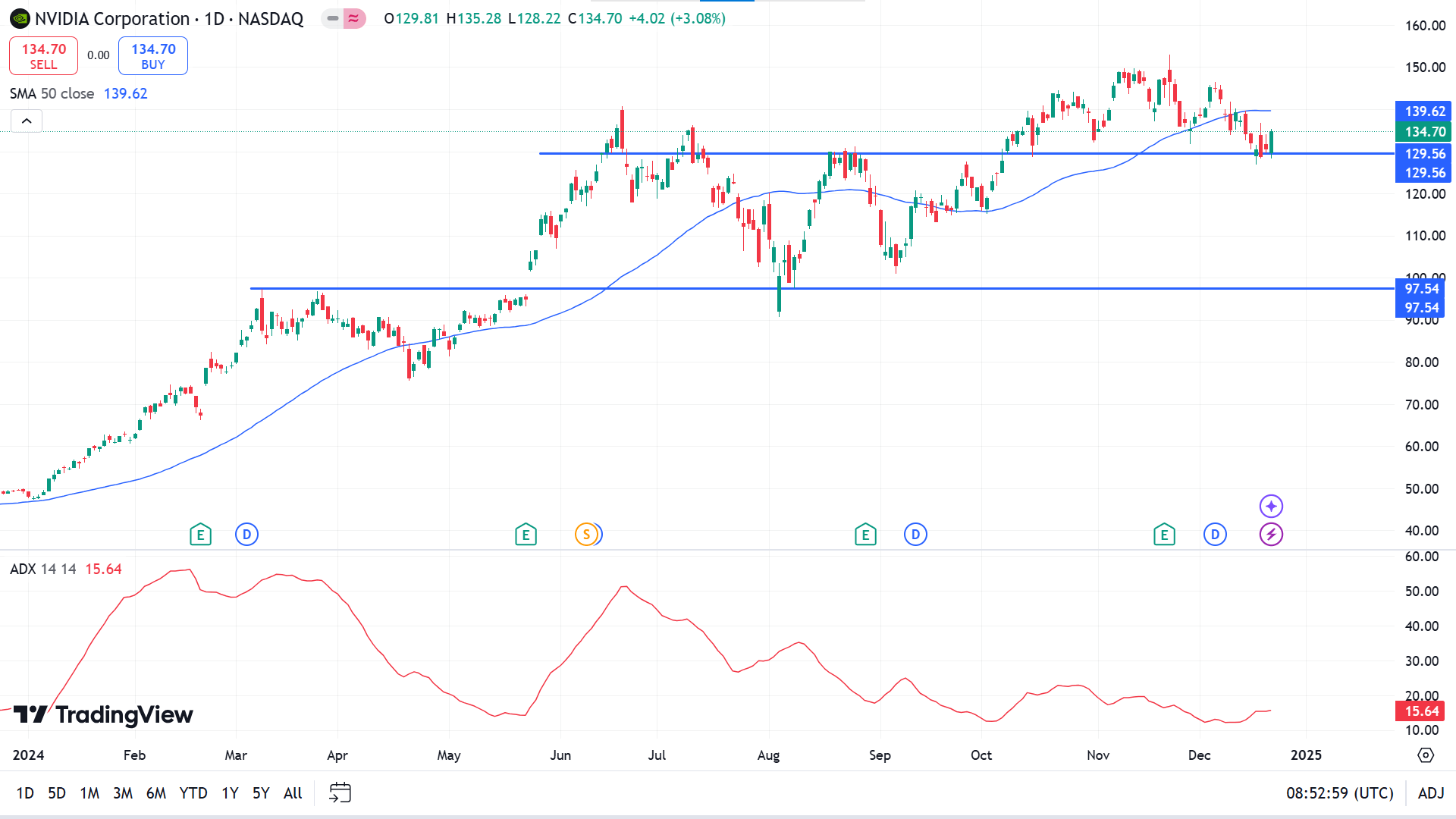Screen dimensions: 1456x819
Task: Click the 160.00 price scale label
Action: [x=1425, y=25]
